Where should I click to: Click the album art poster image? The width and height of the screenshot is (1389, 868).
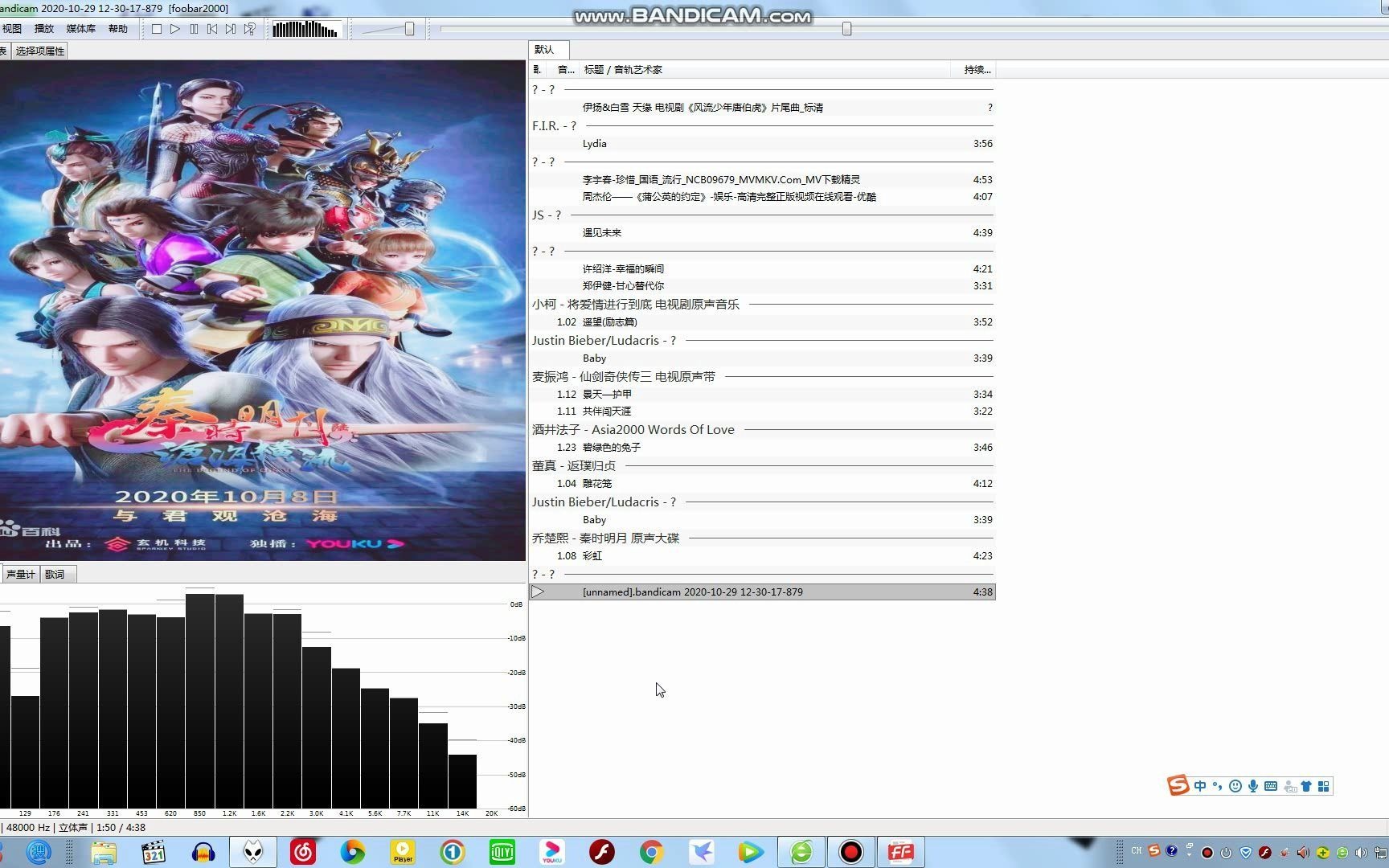click(x=262, y=310)
